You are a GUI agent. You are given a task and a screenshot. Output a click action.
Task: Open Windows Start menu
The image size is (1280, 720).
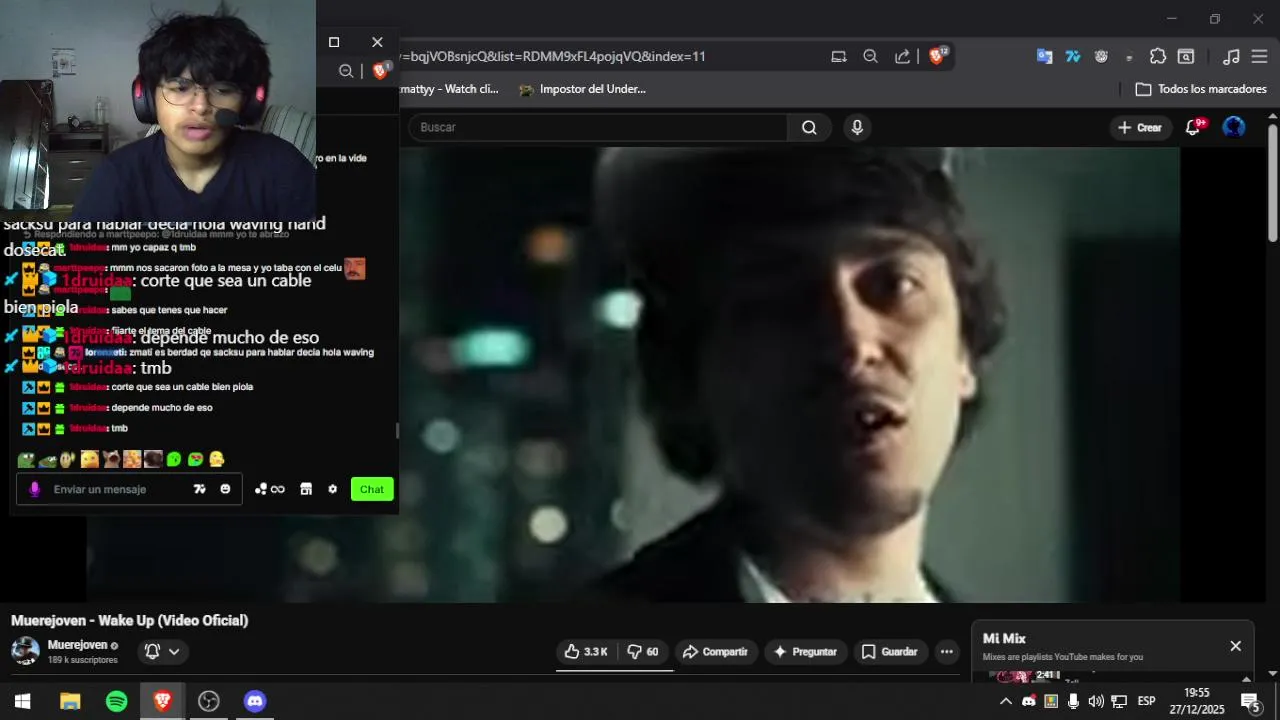[x=22, y=701]
